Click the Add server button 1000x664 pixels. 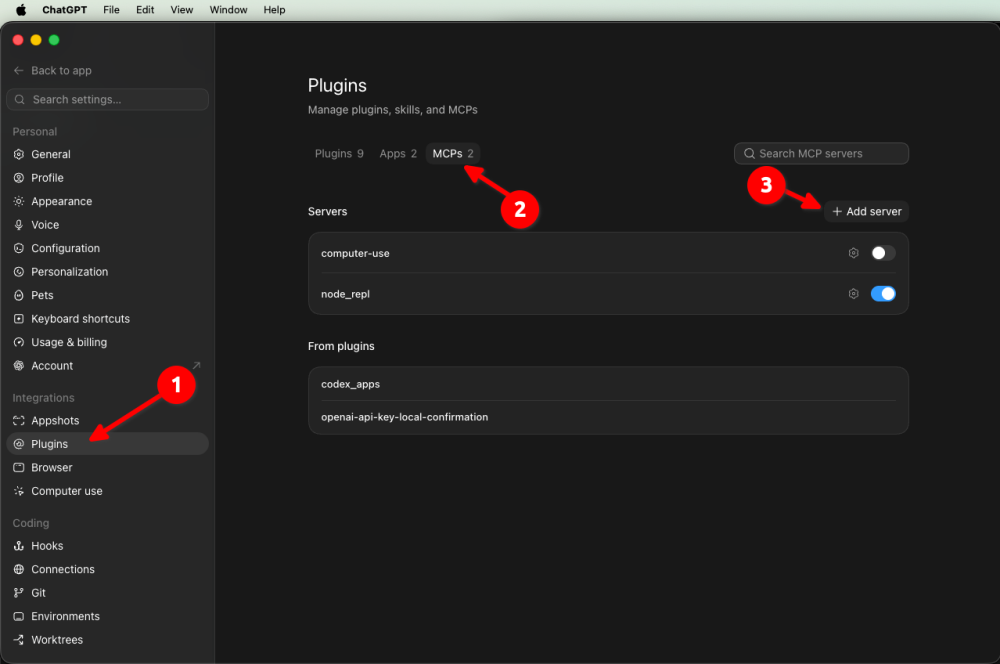click(867, 212)
